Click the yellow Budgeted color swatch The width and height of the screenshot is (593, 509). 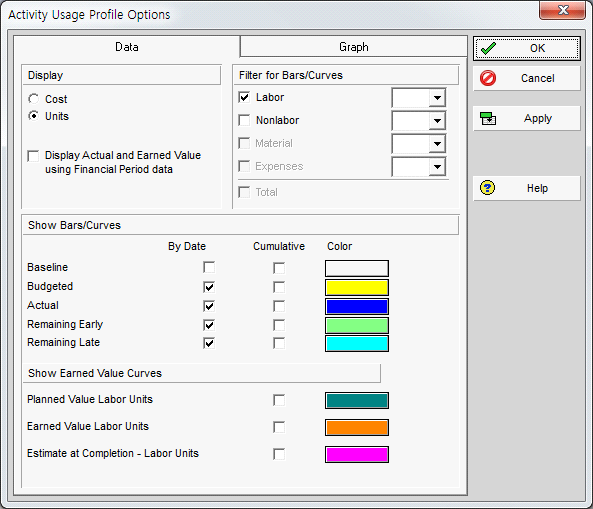click(x=357, y=287)
